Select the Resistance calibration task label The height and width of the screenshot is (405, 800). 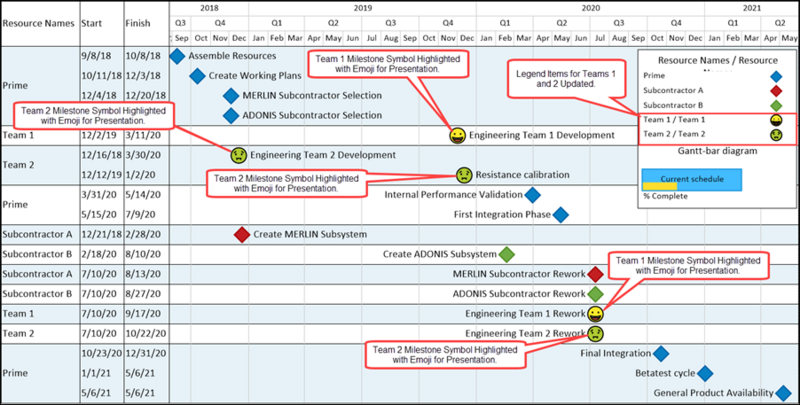(x=522, y=175)
